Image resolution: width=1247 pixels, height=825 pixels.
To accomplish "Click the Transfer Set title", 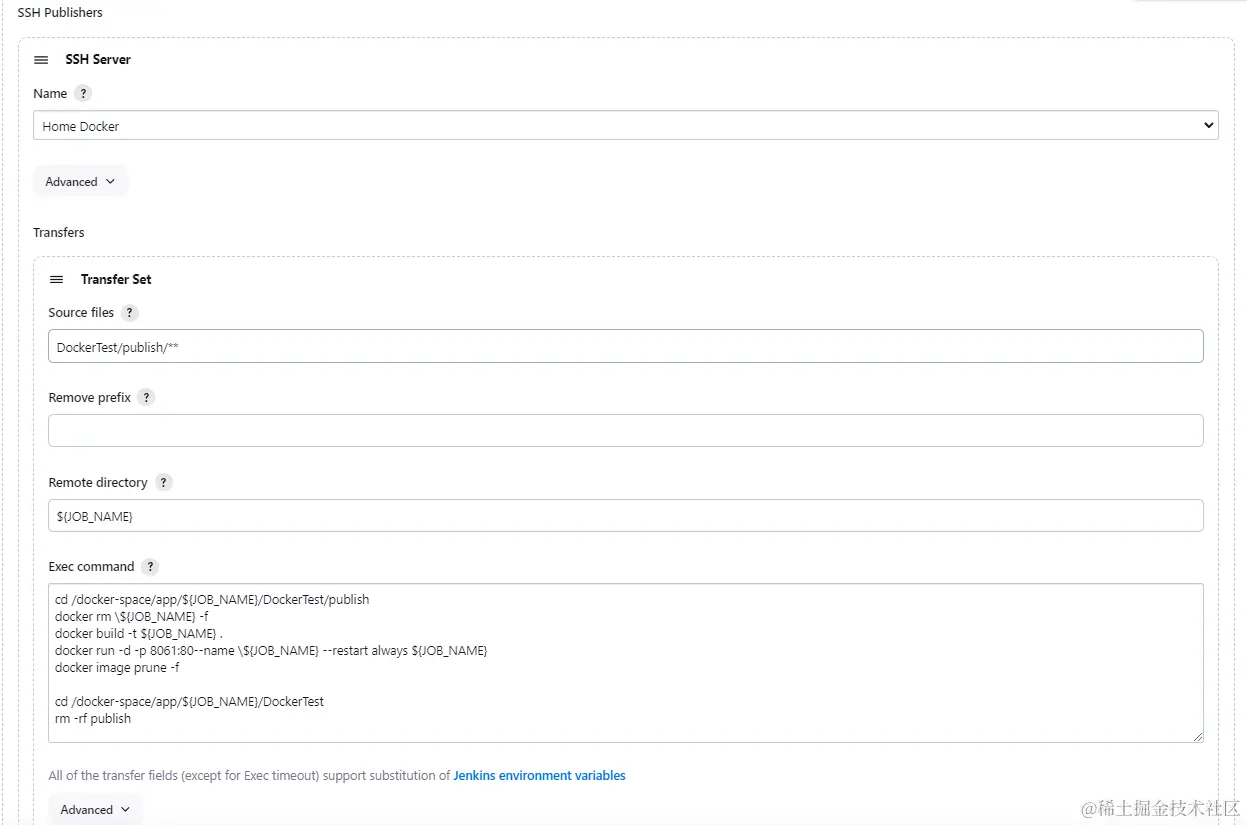I will click(x=116, y=279).
